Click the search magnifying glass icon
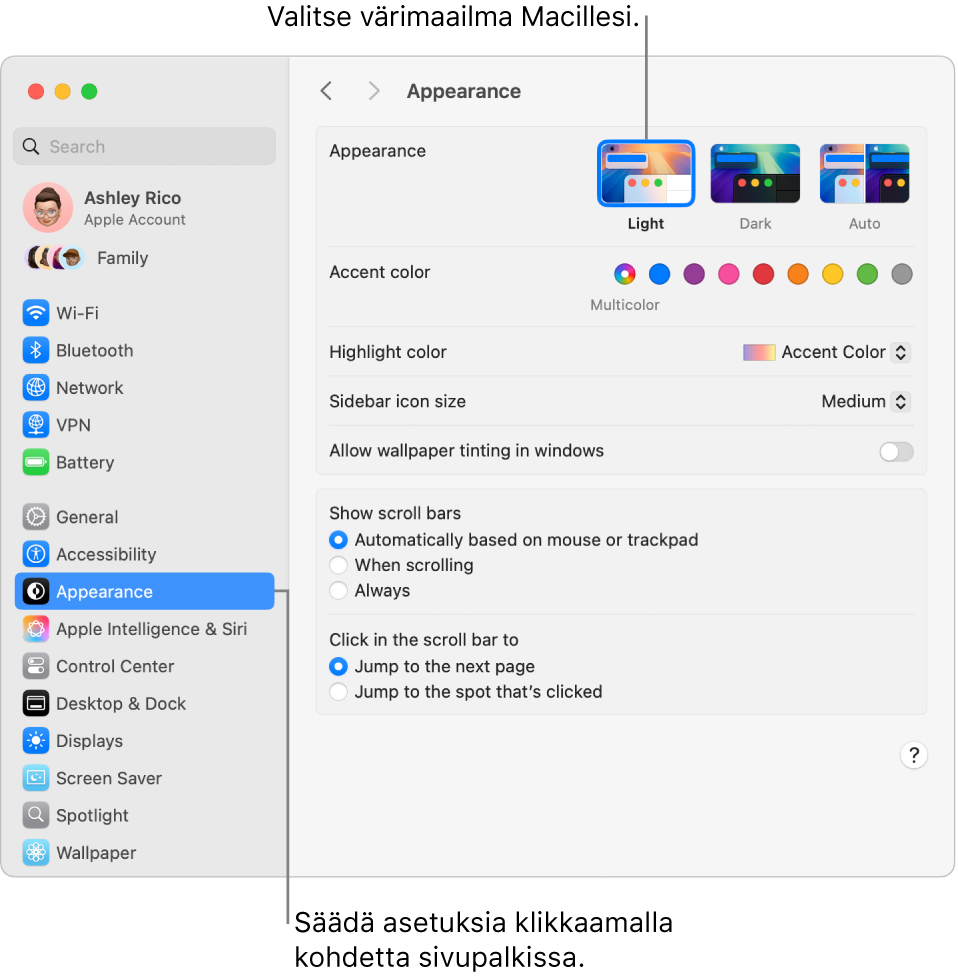This screenshot has height=979, width=958. click(31, 147)
